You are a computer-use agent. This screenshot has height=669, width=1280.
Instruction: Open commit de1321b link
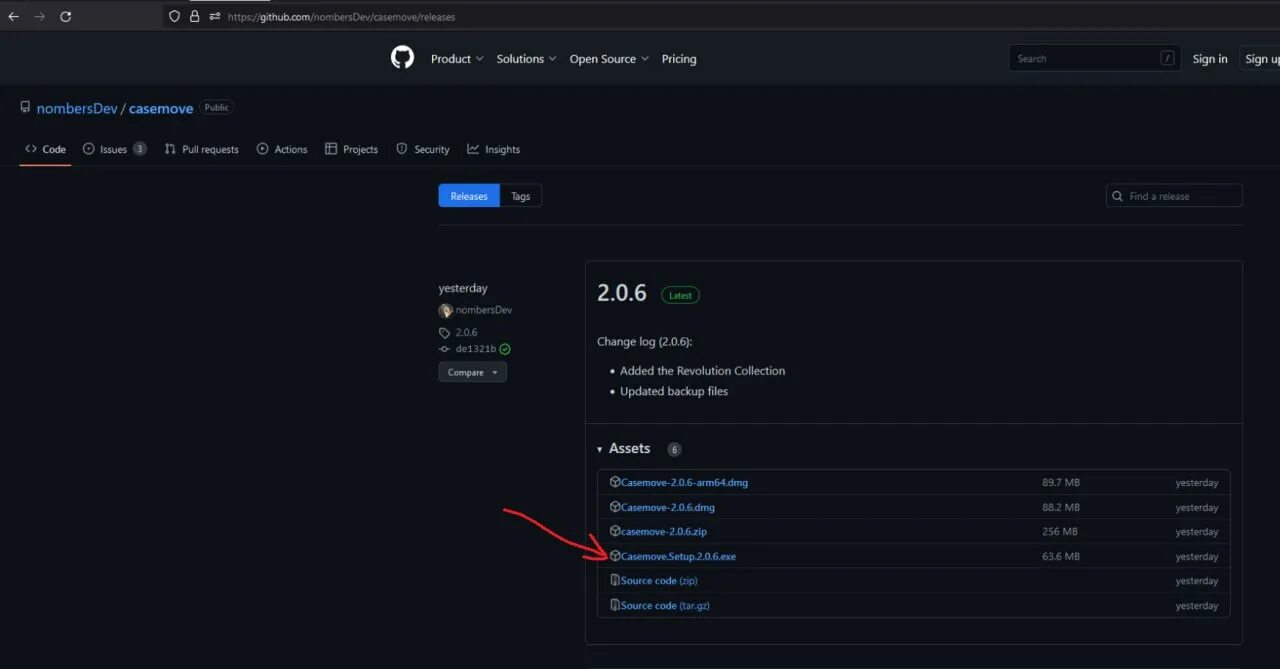pos(476,349)
